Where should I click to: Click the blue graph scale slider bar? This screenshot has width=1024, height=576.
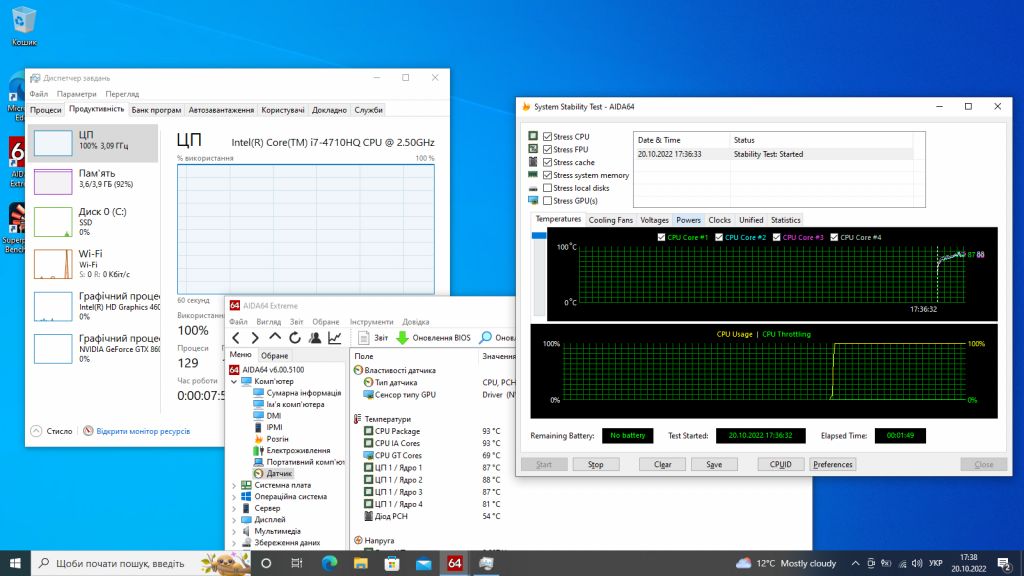tap(539, 236)
